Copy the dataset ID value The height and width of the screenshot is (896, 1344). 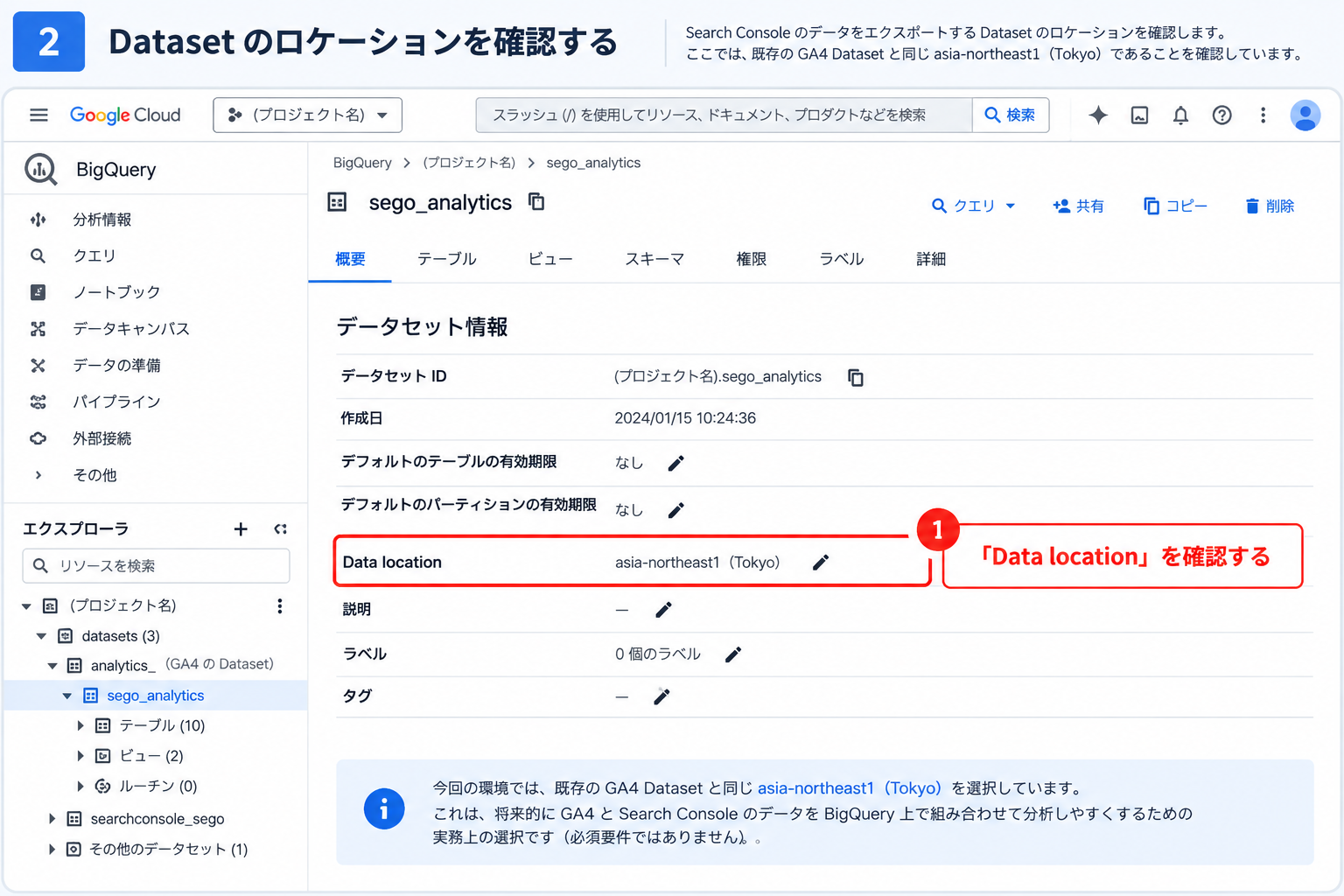(x=855, y=377)
